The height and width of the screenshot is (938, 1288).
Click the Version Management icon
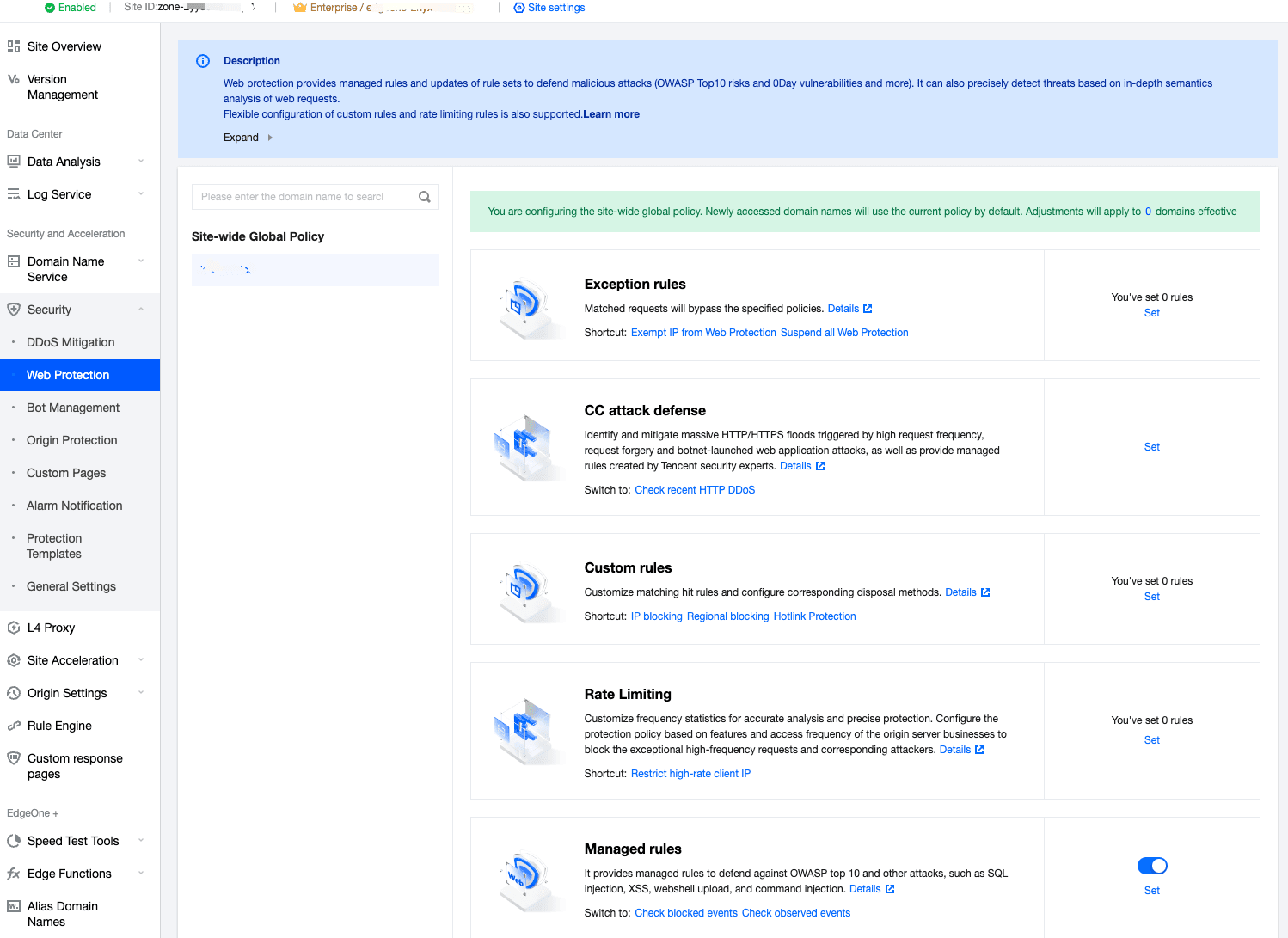14,79
